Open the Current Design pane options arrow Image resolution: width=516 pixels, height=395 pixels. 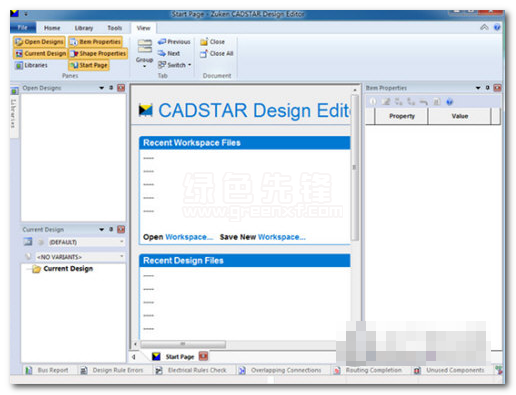[102, 230]
